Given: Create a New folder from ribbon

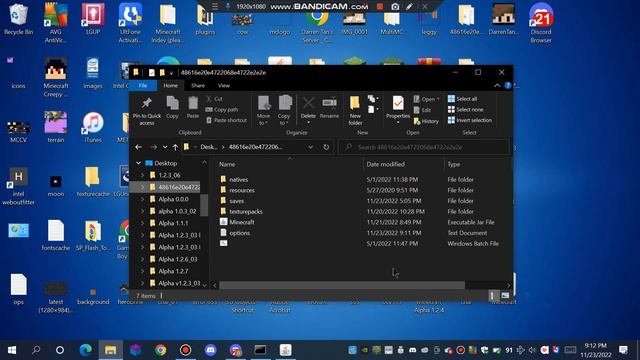Looking at the screenshot, I should (355, 111).
